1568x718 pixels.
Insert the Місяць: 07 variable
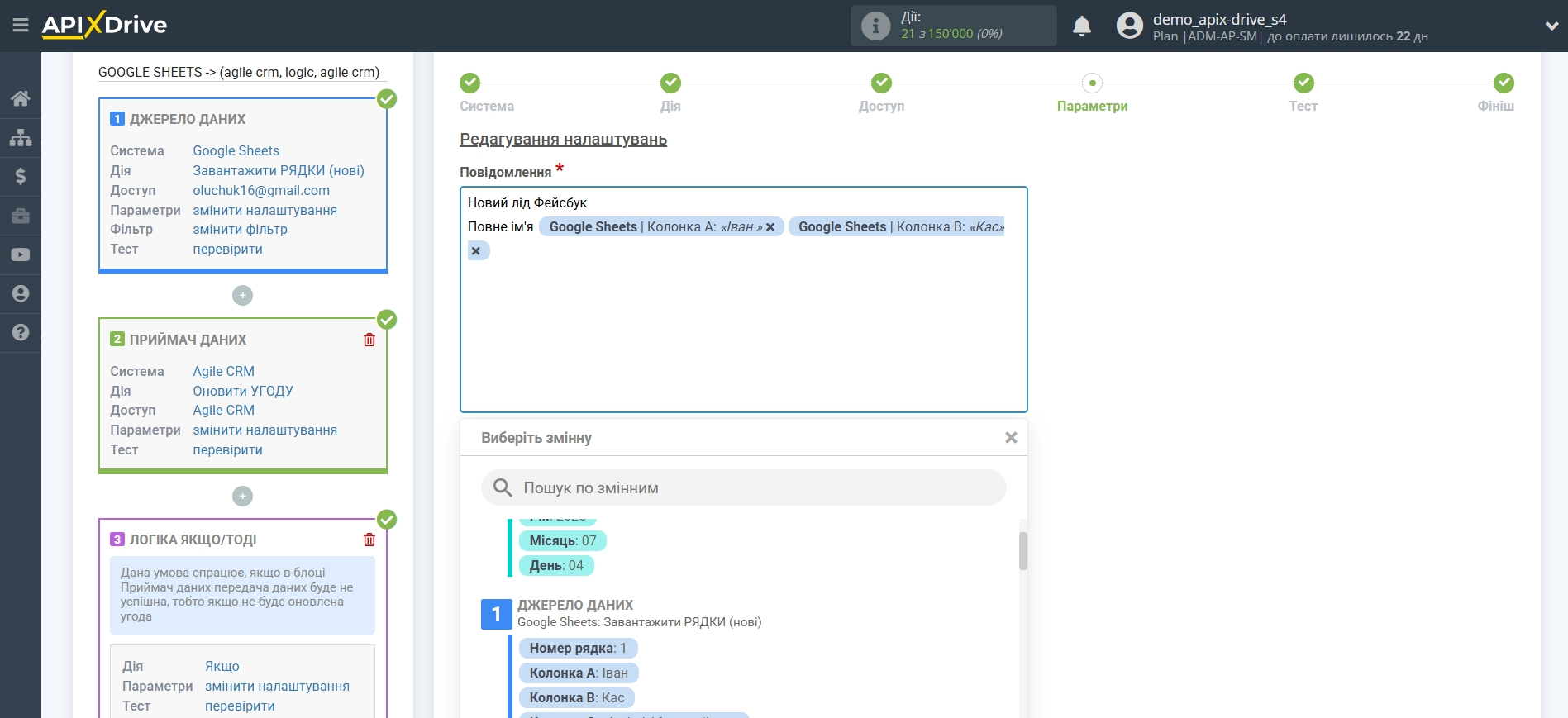(563, 540)
